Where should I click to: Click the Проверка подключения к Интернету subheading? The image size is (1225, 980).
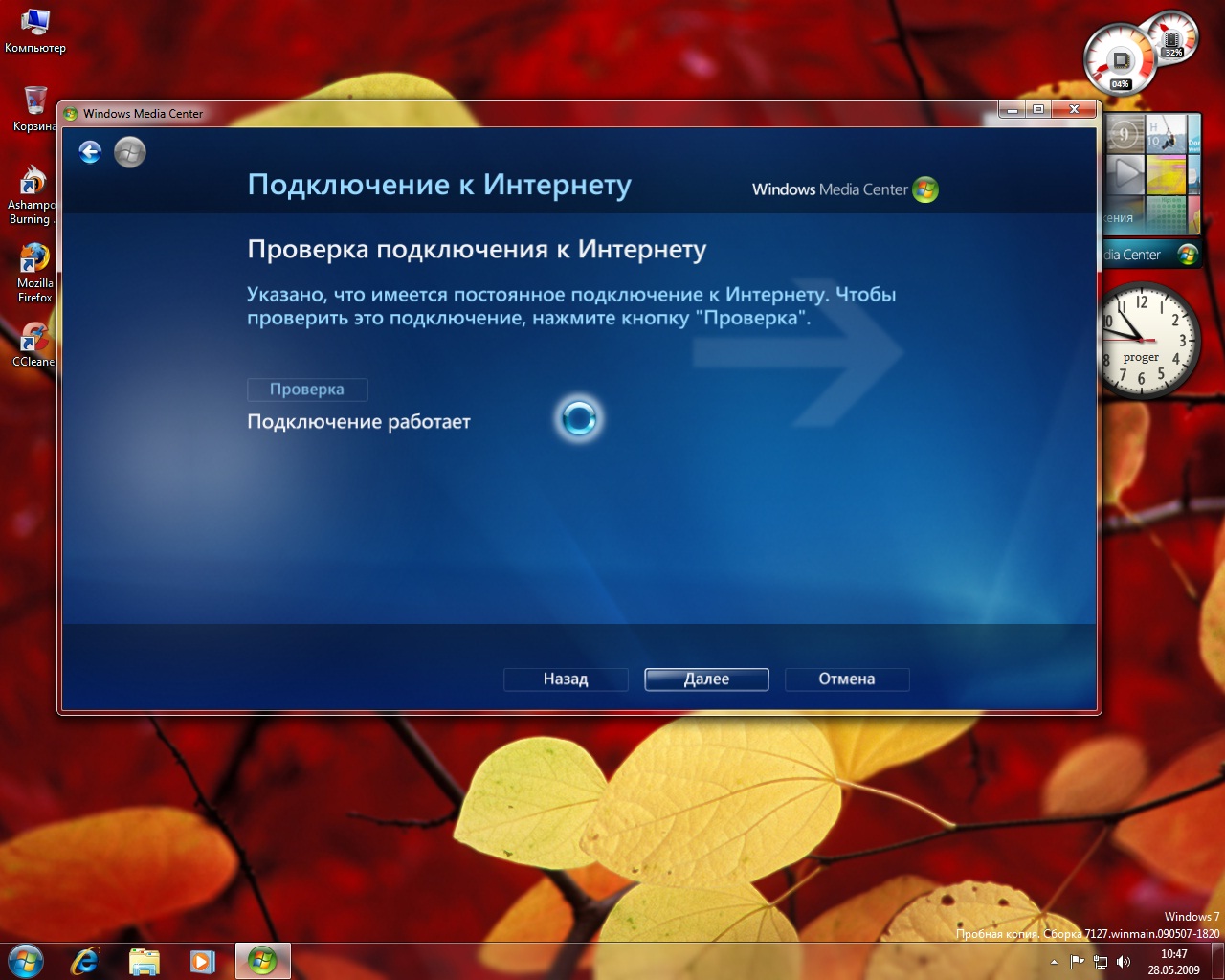477,250
